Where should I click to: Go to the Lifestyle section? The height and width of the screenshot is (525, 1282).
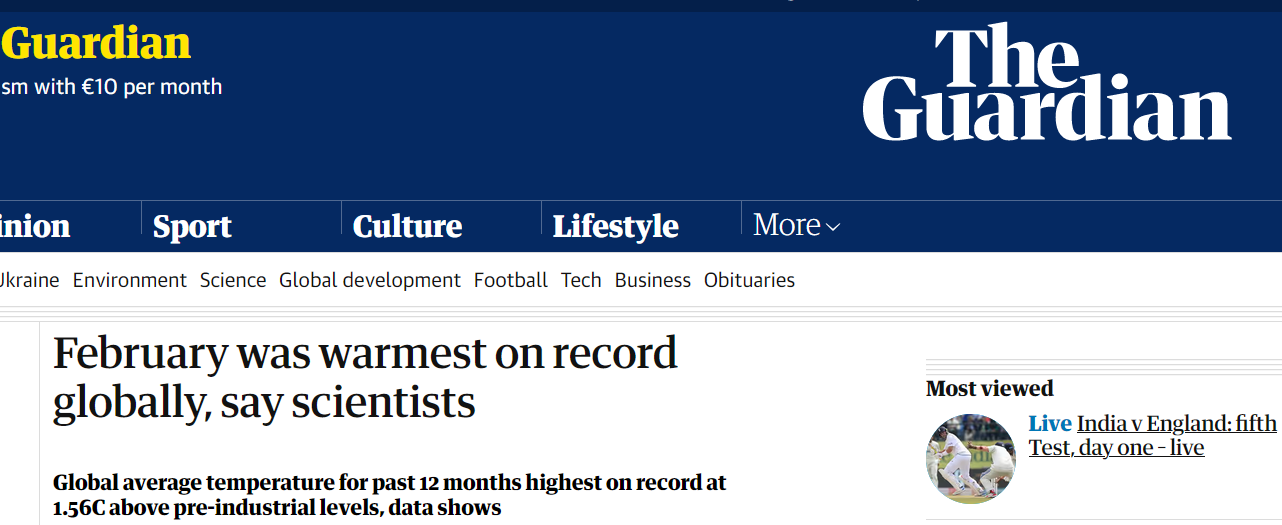(615, 227)
